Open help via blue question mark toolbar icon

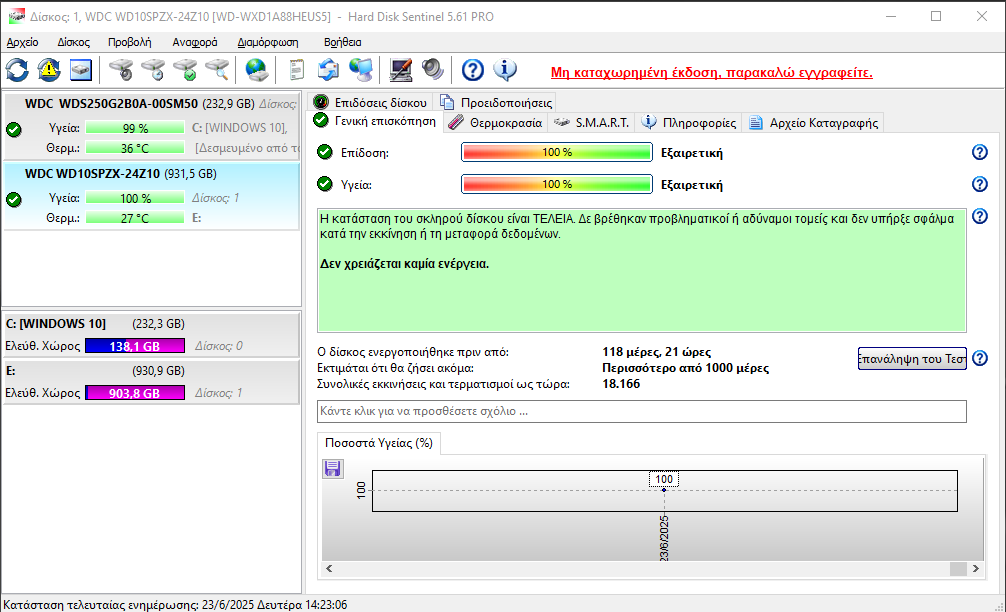point(473,69)
